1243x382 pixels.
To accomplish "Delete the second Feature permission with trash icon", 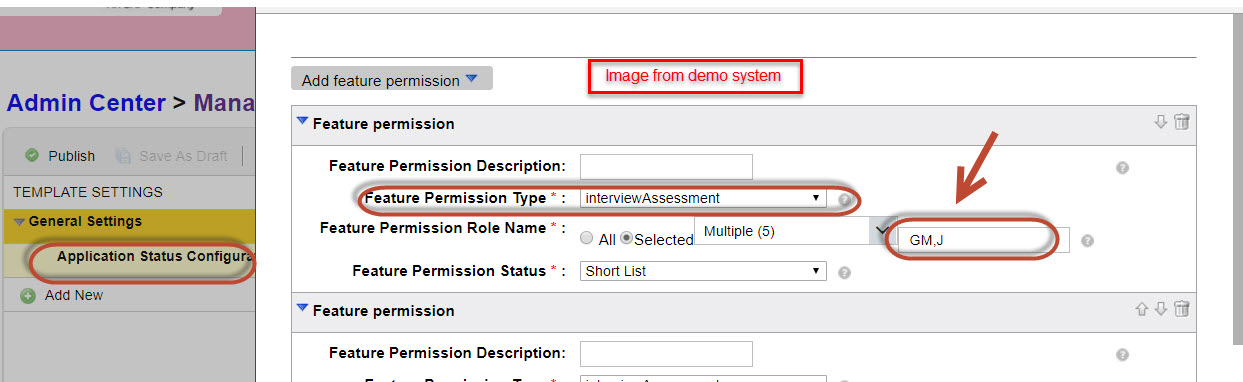I will tap(1181, 309).
